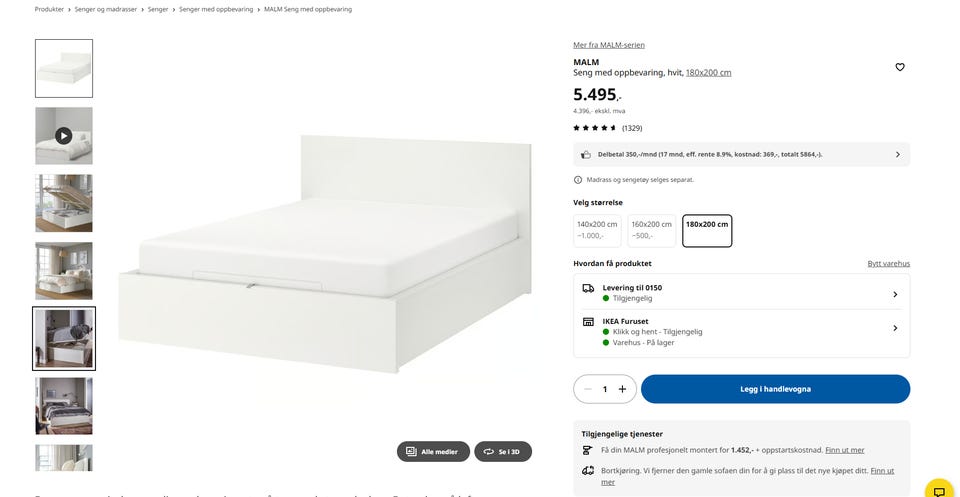Select open storage bed thumbnail image

click(x=64, y=203)
